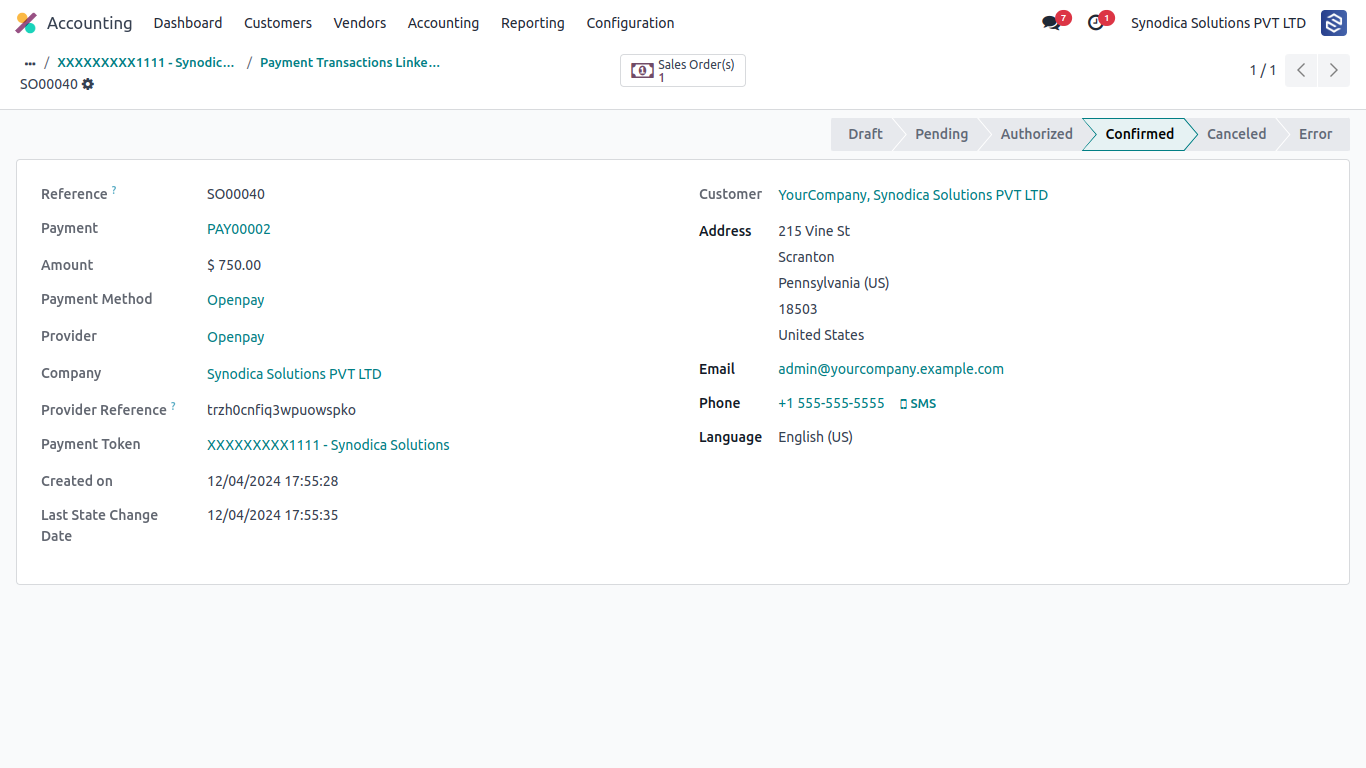Select the Draft status stage
This screenshot has width=1366, height=768.
(x=865, y=134)
